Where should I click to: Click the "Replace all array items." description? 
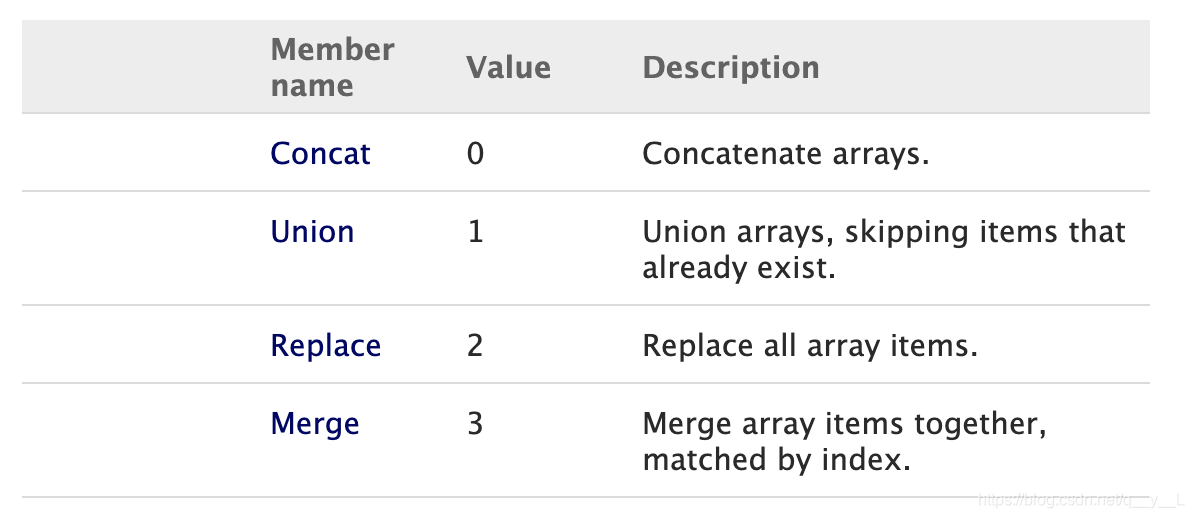point(809,345)
